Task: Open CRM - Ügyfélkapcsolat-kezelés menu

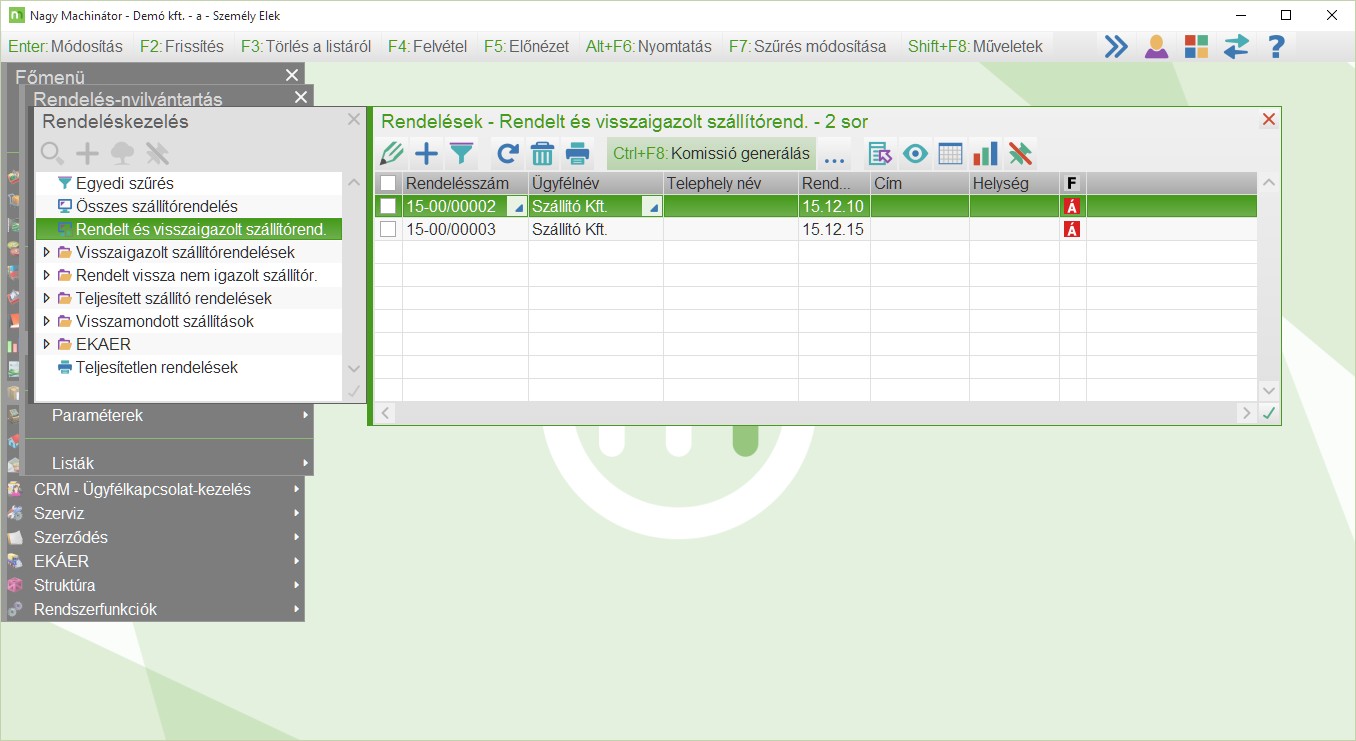Action: [x=153, y=489]
